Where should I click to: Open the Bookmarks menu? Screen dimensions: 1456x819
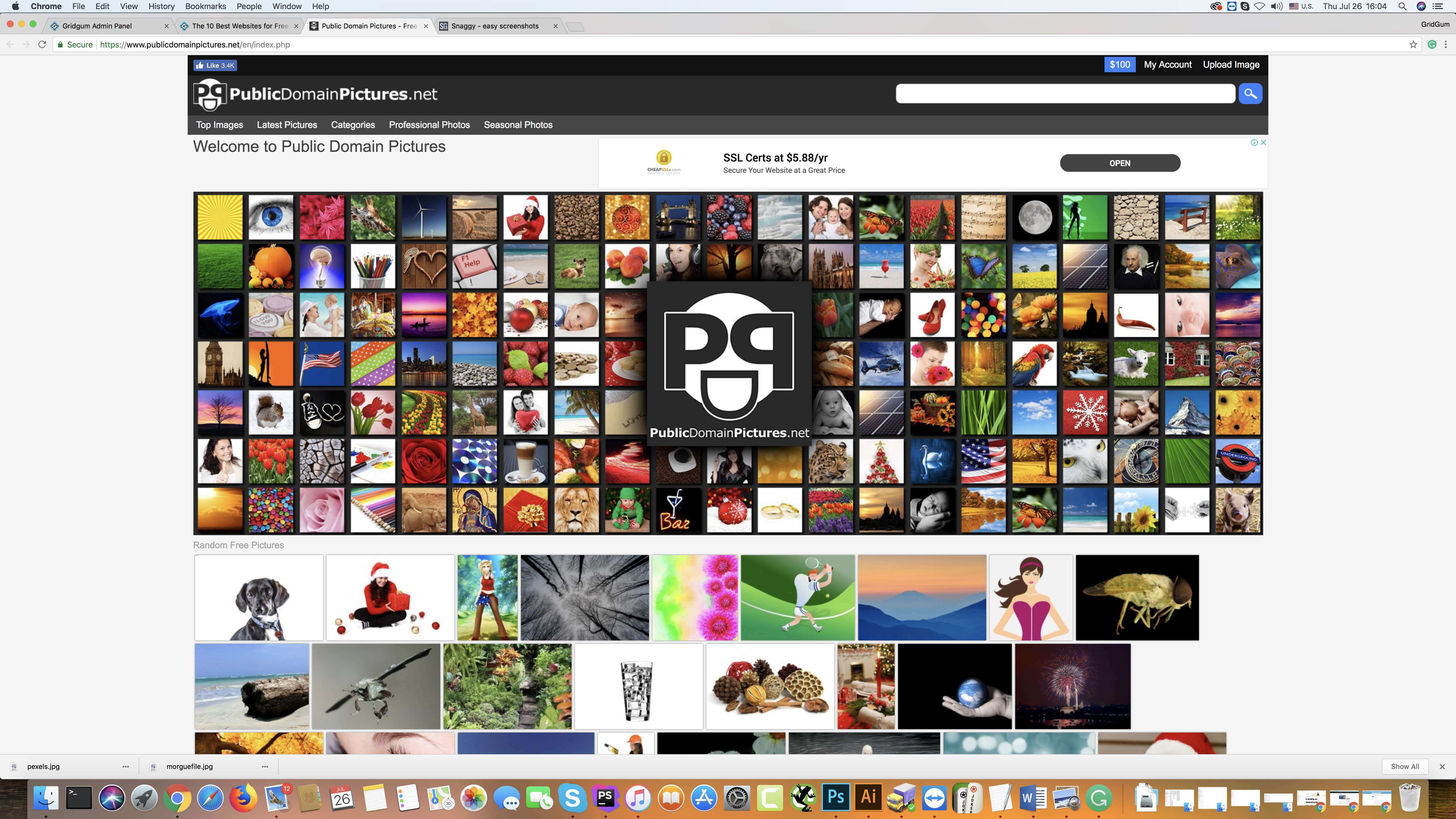[x=206, y=6]
